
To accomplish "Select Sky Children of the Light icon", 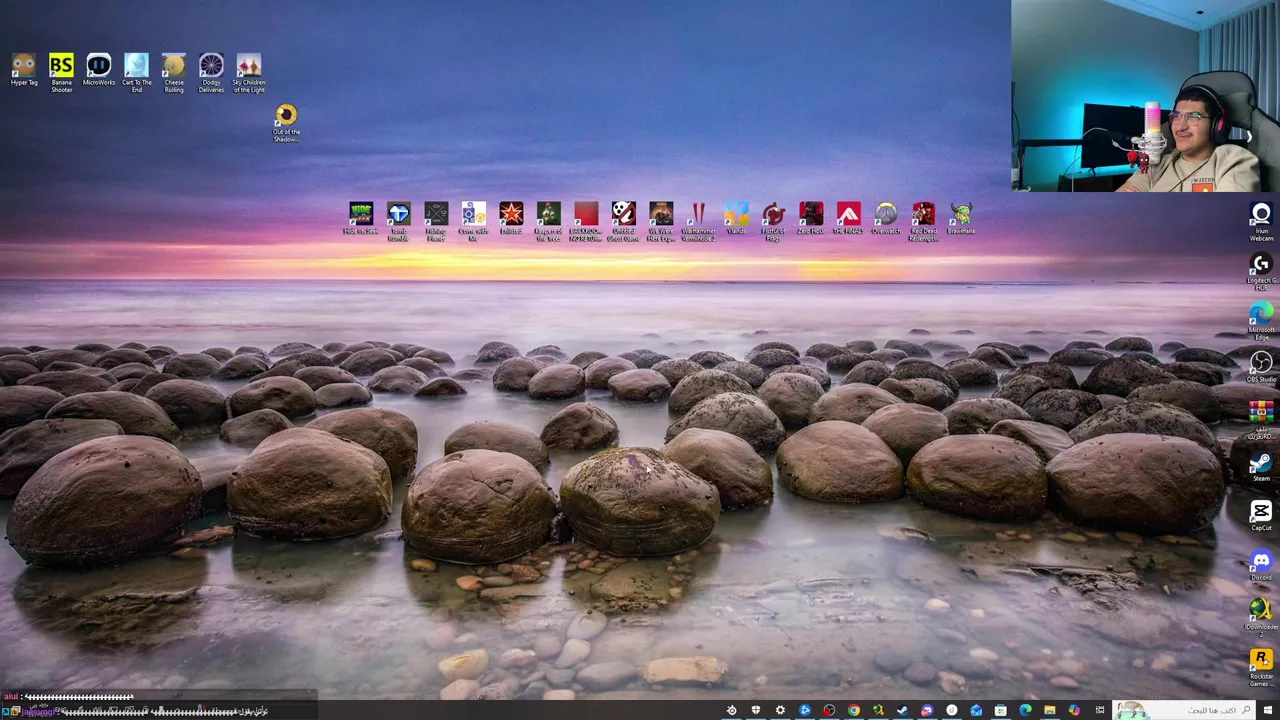I will coord(249,73).
